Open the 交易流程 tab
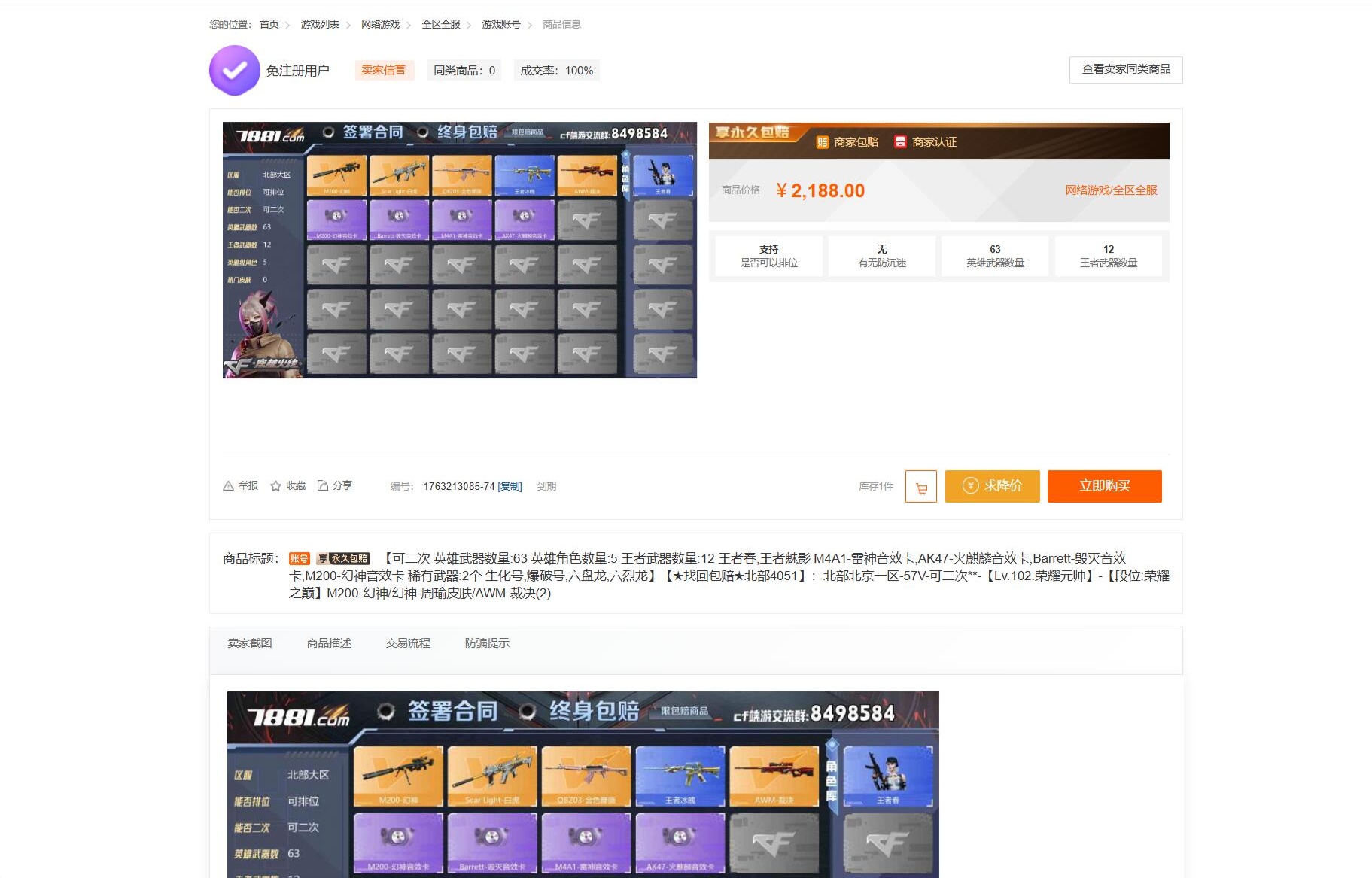Screen dimensions: 1372x878 pos(409,643)
